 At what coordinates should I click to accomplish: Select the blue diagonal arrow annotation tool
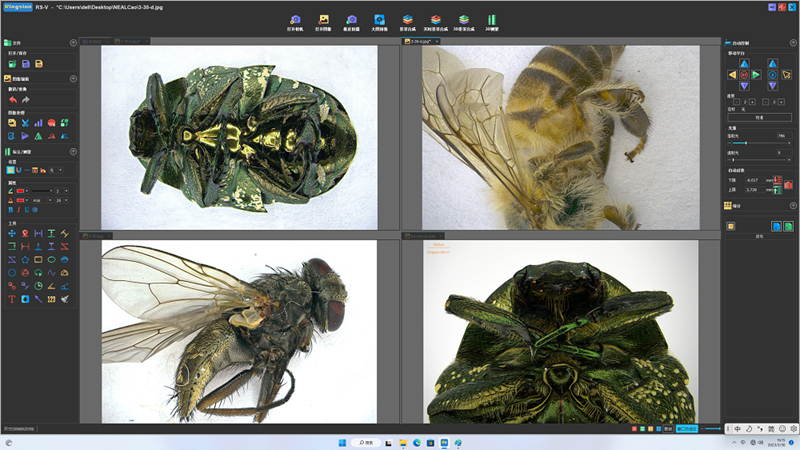[x=38, y=299]
